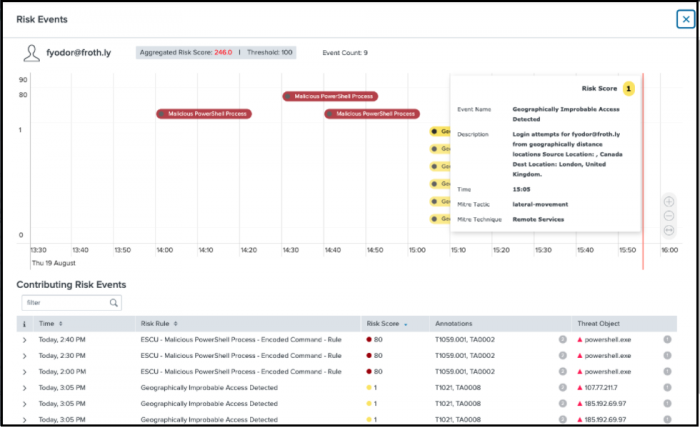
Task: Select Malicious PowerShell Process event starting at 14:00
Action: click(204, 114)
